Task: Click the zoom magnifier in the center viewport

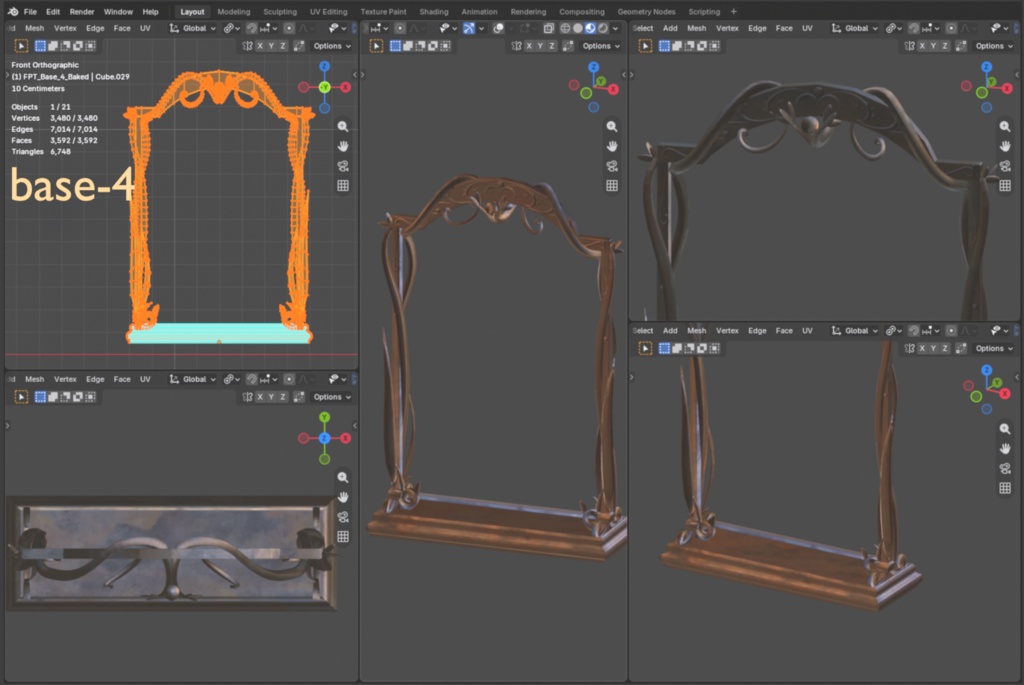Action: coord(612,126)
